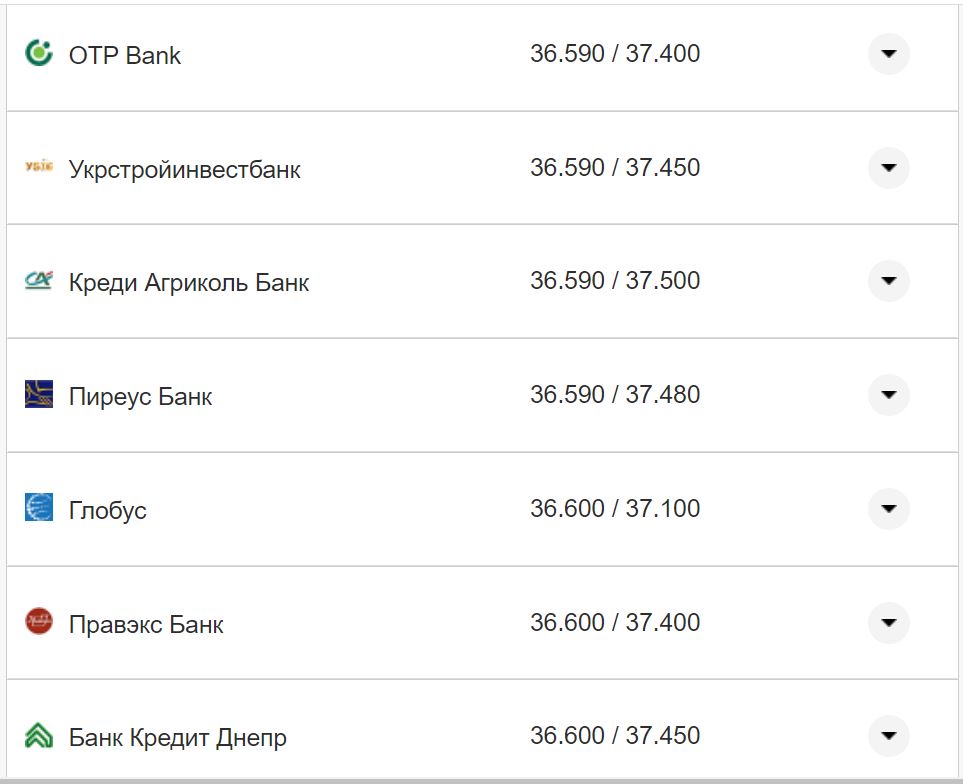Click the Глобус bank name
Screen dimensions: 963x784
106,509
